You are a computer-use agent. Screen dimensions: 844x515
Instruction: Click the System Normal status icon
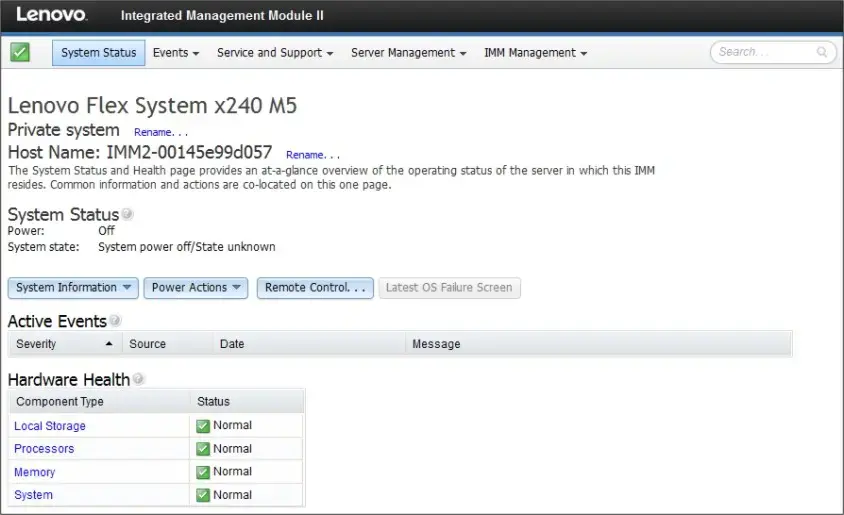tap(203, 495)
